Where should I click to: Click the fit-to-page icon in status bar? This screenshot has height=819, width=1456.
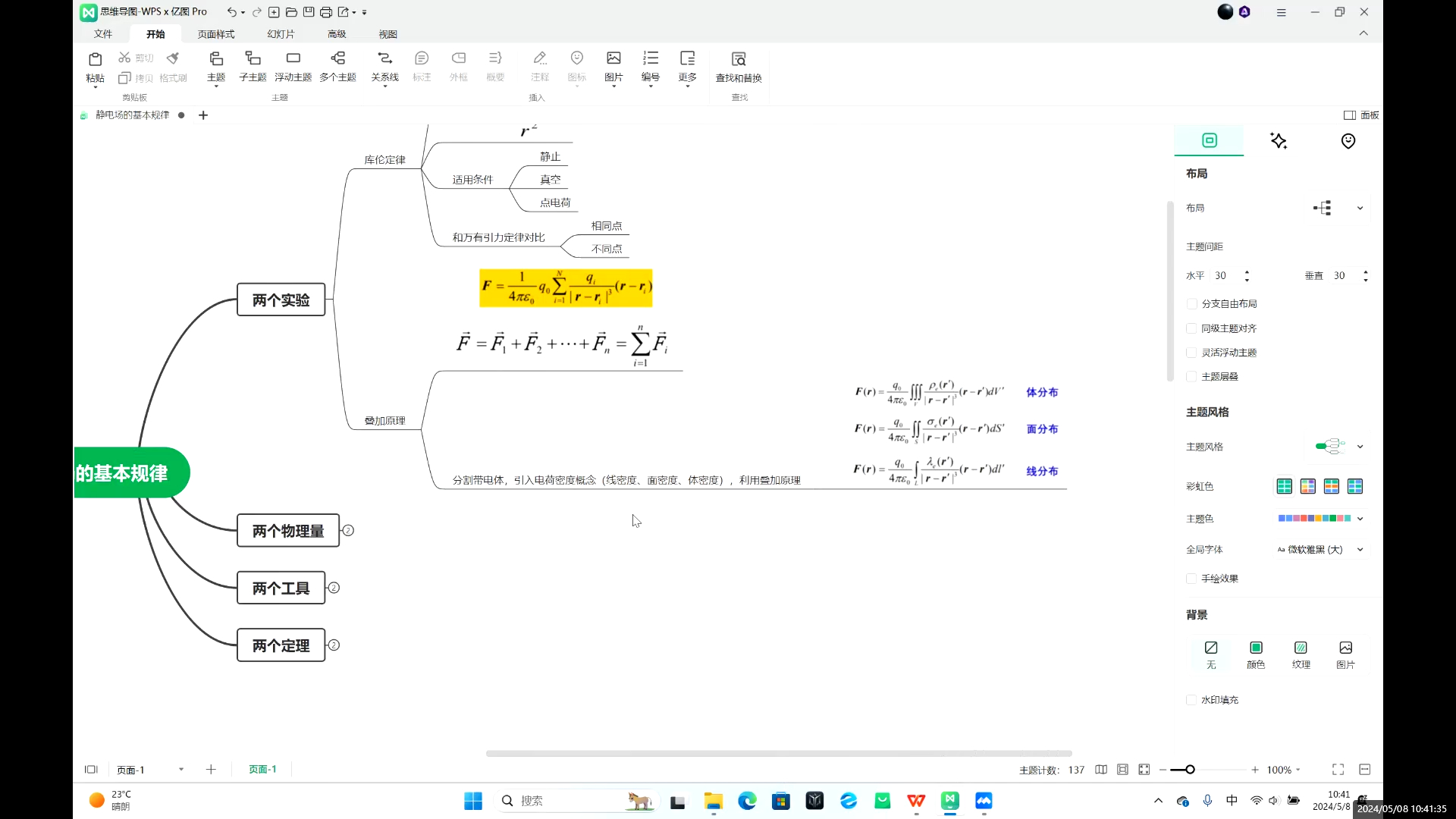[x=1144, y=770]
